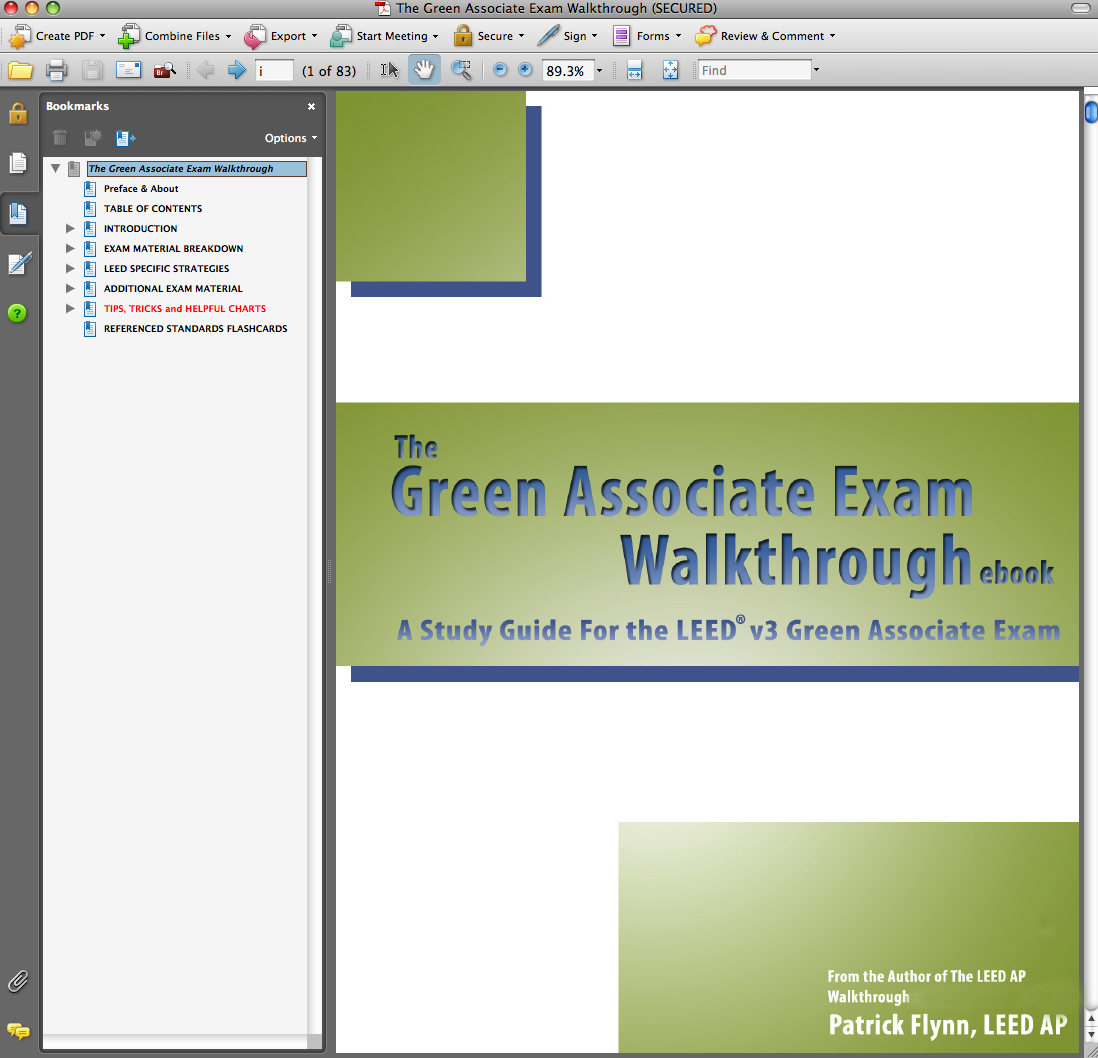Select the LEED SPECIFIC STRATEGIES bookmark label

tap(167, 269)
